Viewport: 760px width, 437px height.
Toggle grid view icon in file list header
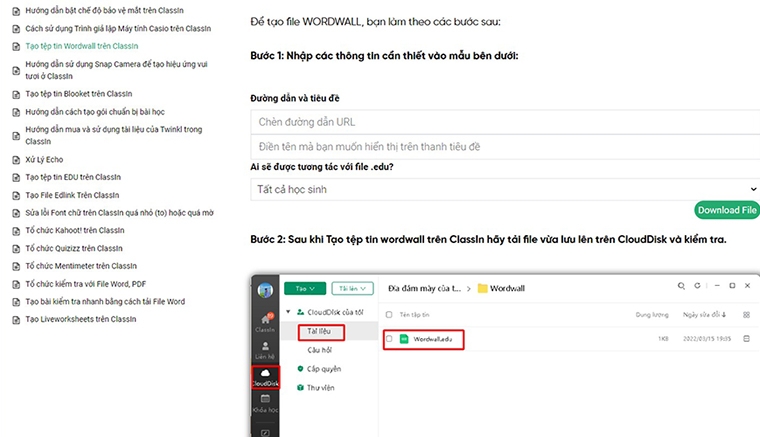746,315
